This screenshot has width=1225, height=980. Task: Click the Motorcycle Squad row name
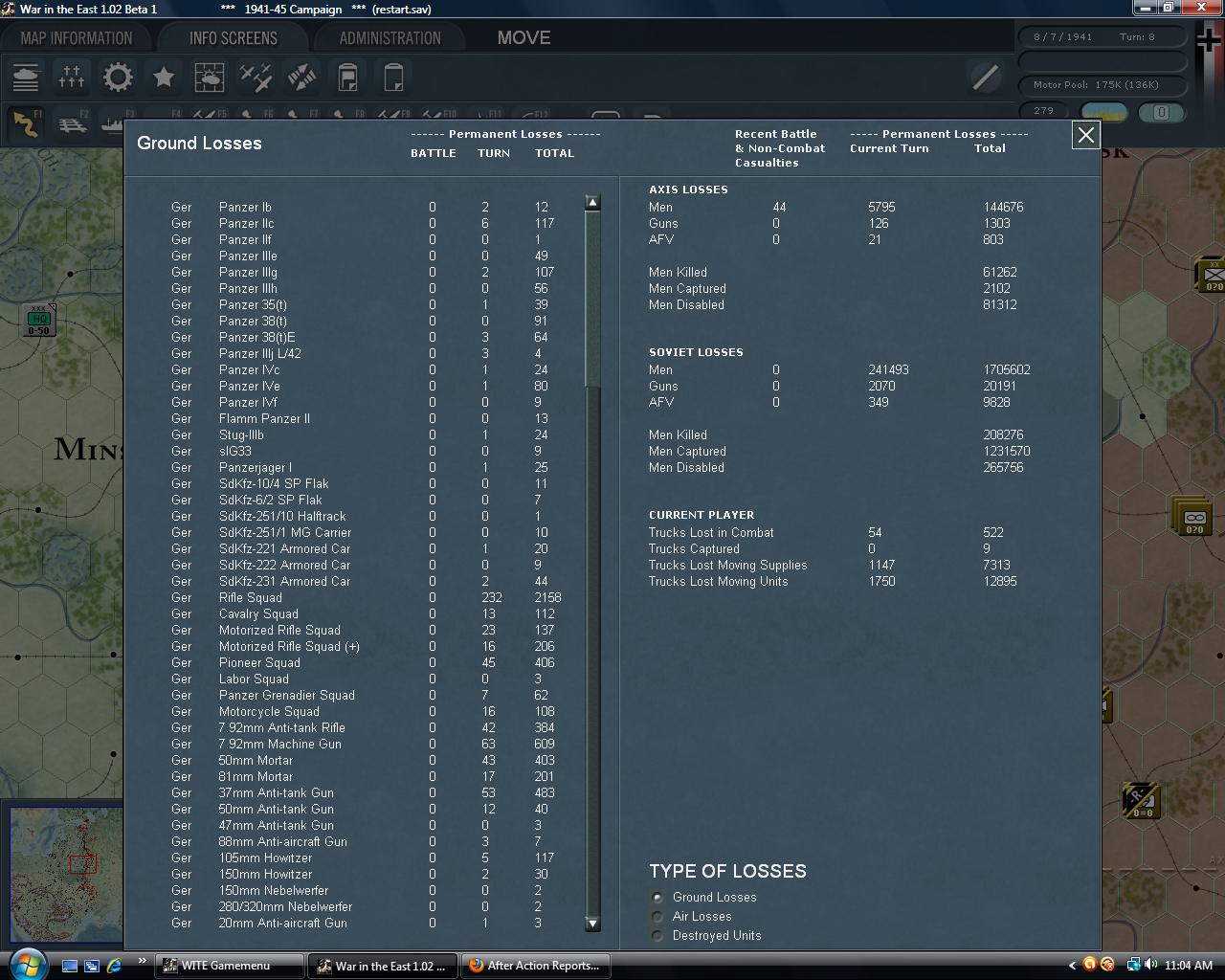point(269,711)
